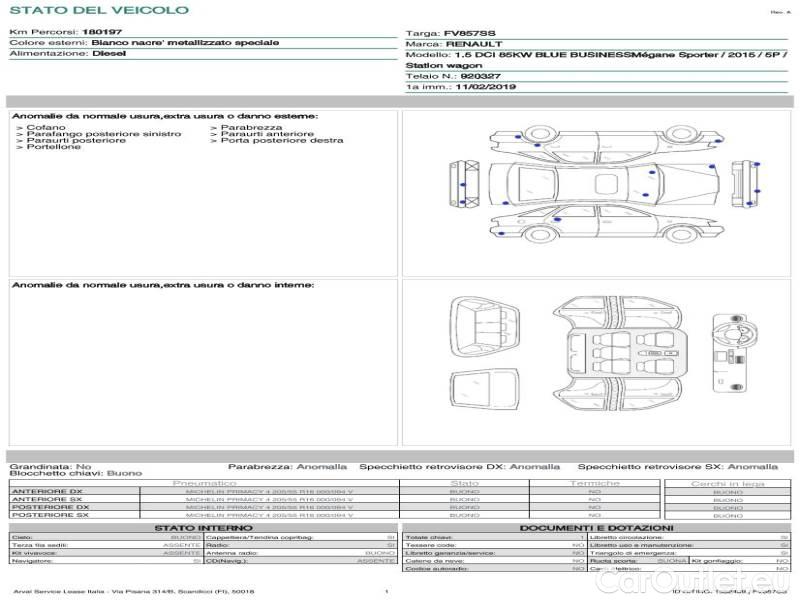This screenshot has width=800, height=600.
Task: Select the 'Porta posteriore destra' anomaly entry
Action: 282,140
